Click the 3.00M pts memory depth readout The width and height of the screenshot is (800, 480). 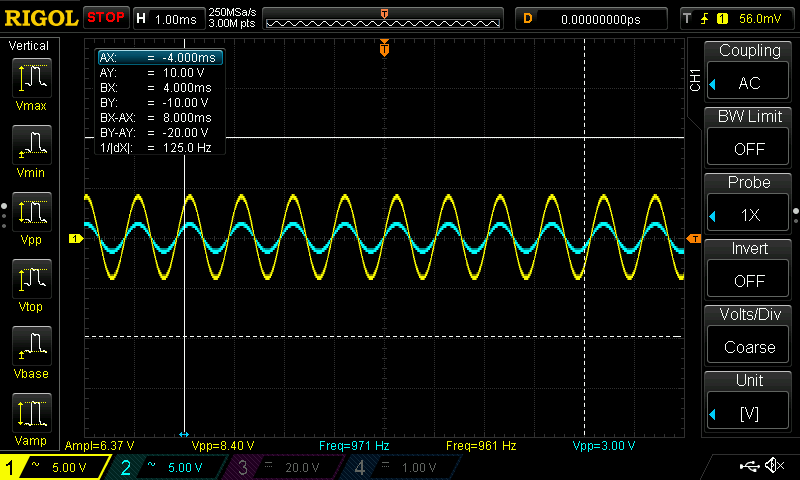[x=232, y=23]
